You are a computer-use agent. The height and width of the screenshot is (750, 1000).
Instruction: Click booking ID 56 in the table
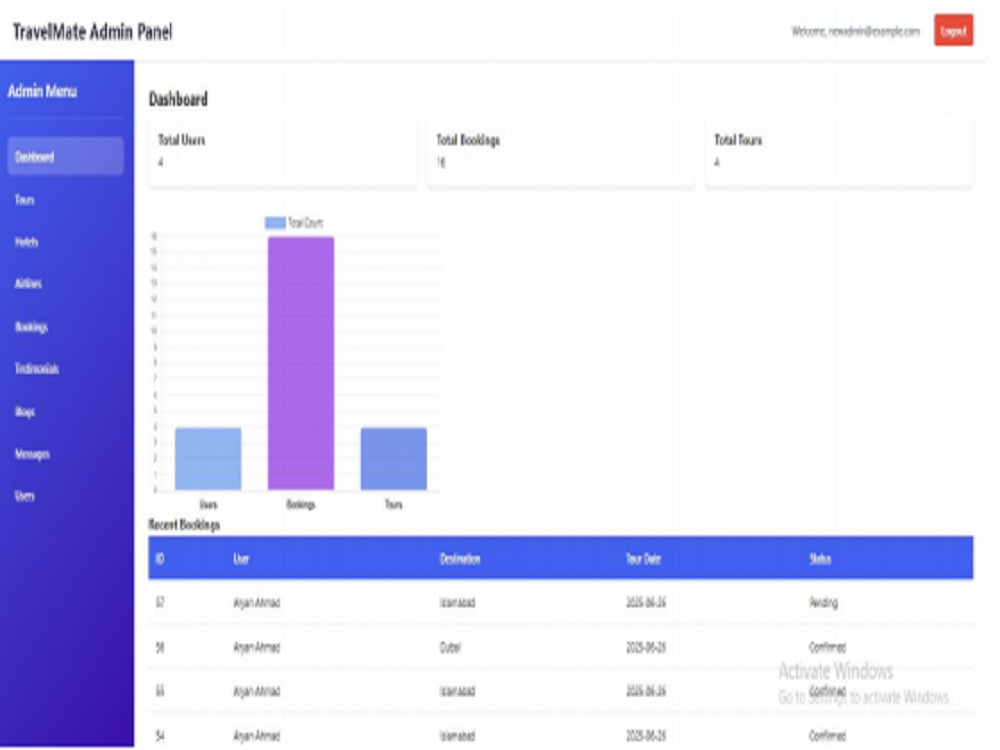[x=160, y=647]
